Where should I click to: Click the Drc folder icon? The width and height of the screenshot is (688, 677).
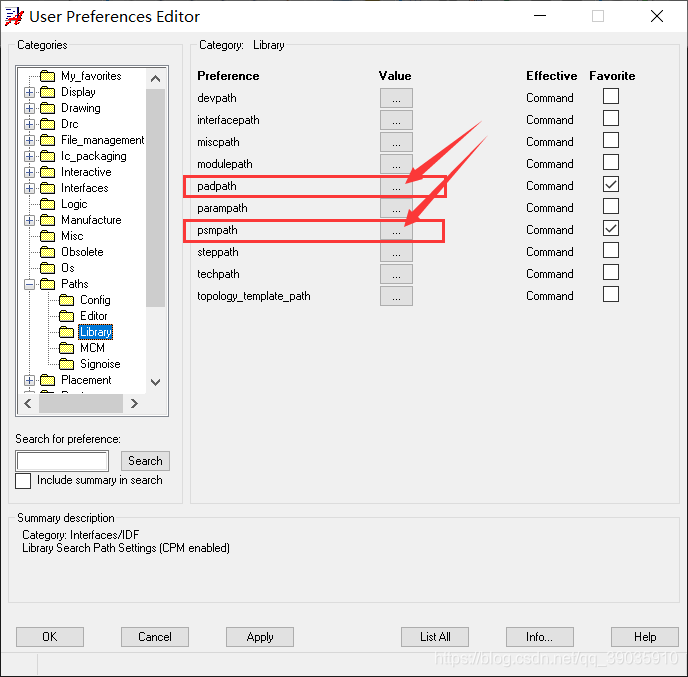point(47,124)
